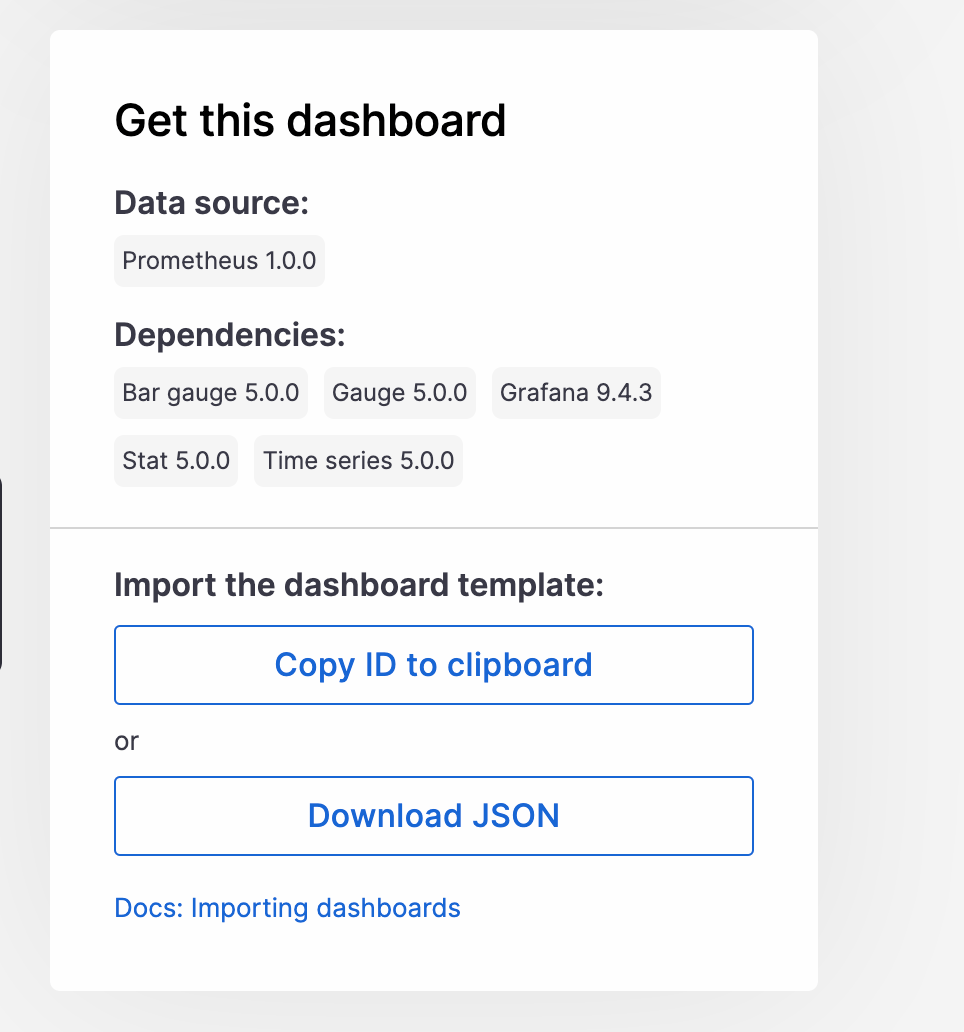
Task: Click the Dependencies: label
Action: point(230,335)
